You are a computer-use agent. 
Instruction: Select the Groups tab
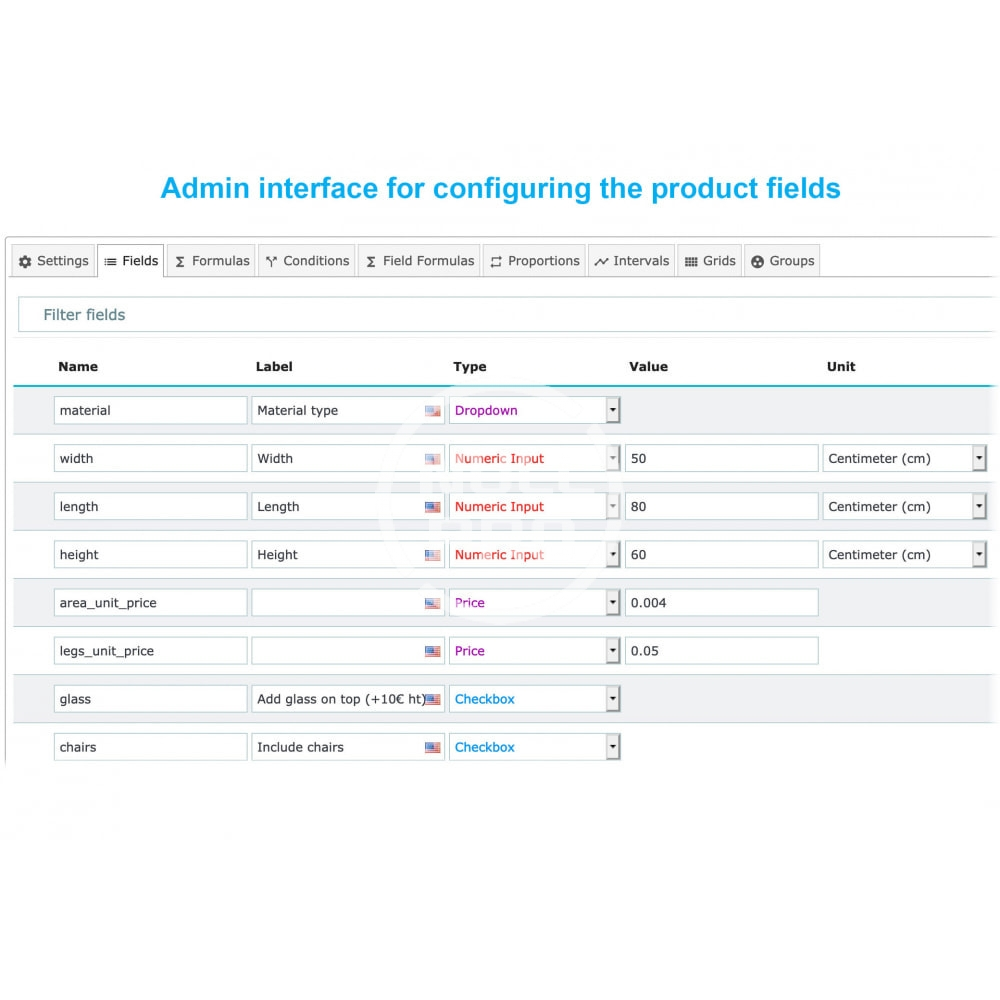(x=782, y=261)
